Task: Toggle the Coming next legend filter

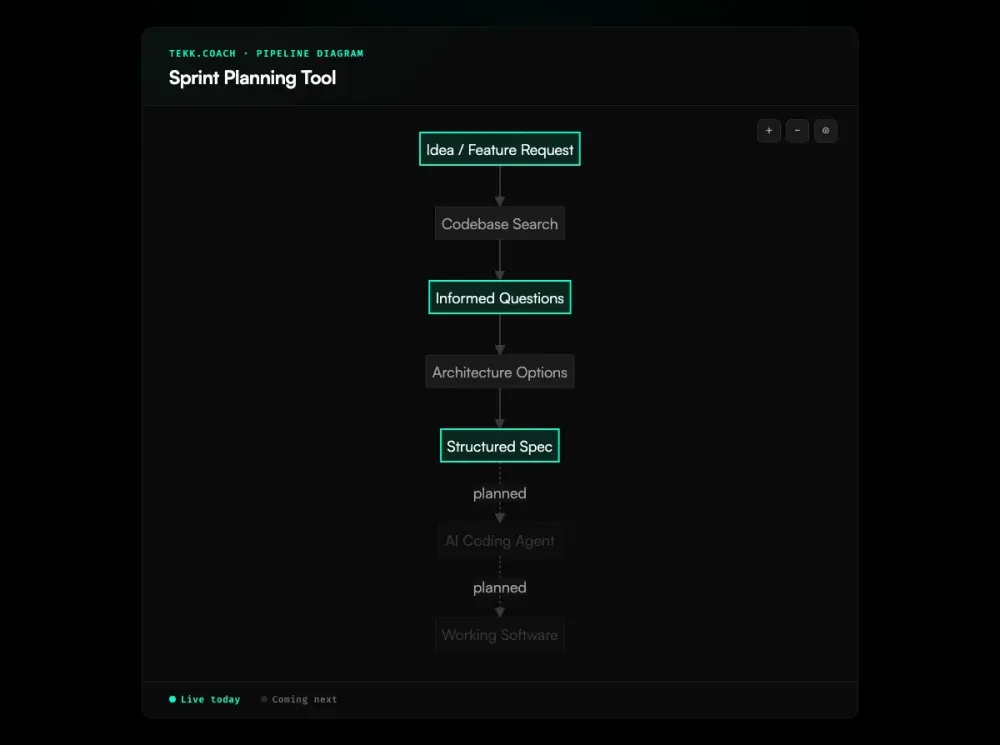Action: (x=298, y=699)
